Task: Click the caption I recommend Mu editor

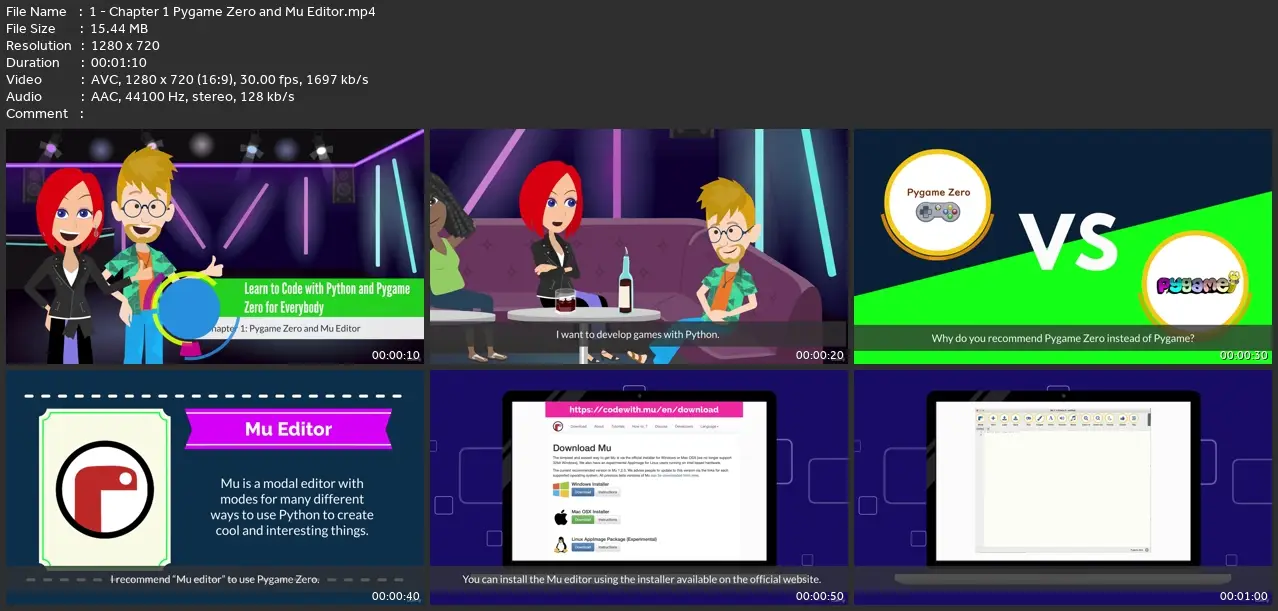Action: pos(214,579)
